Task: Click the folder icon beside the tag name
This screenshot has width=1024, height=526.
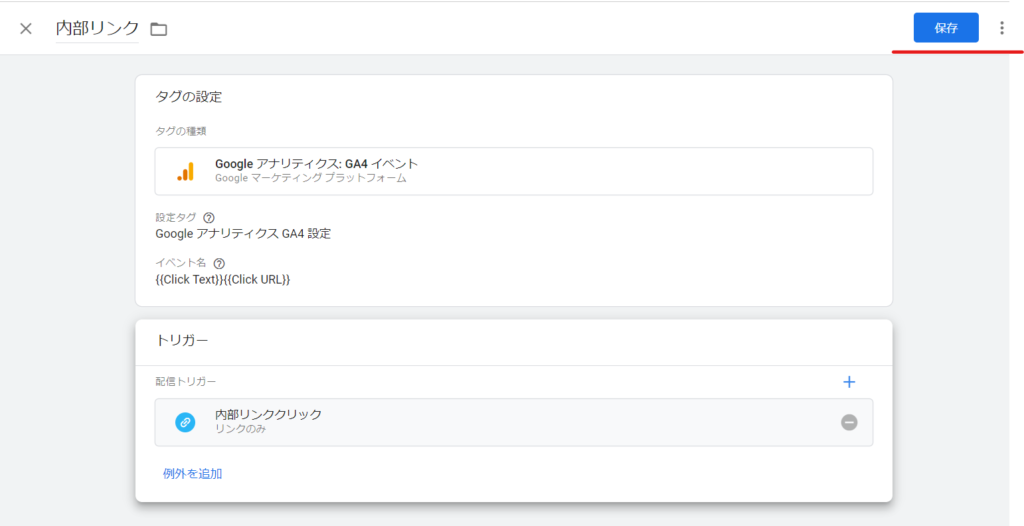Action: point(158,29)
